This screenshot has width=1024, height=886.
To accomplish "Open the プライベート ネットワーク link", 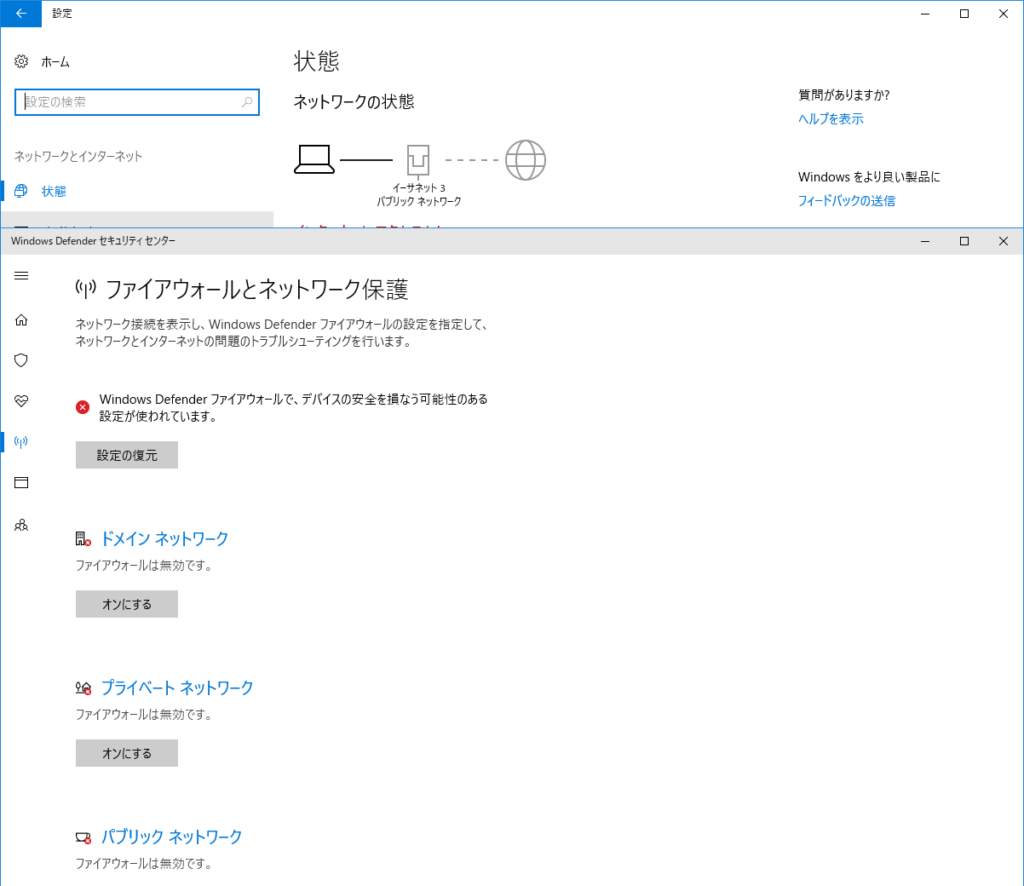I will pyautogui.click(x=177, y=688).
